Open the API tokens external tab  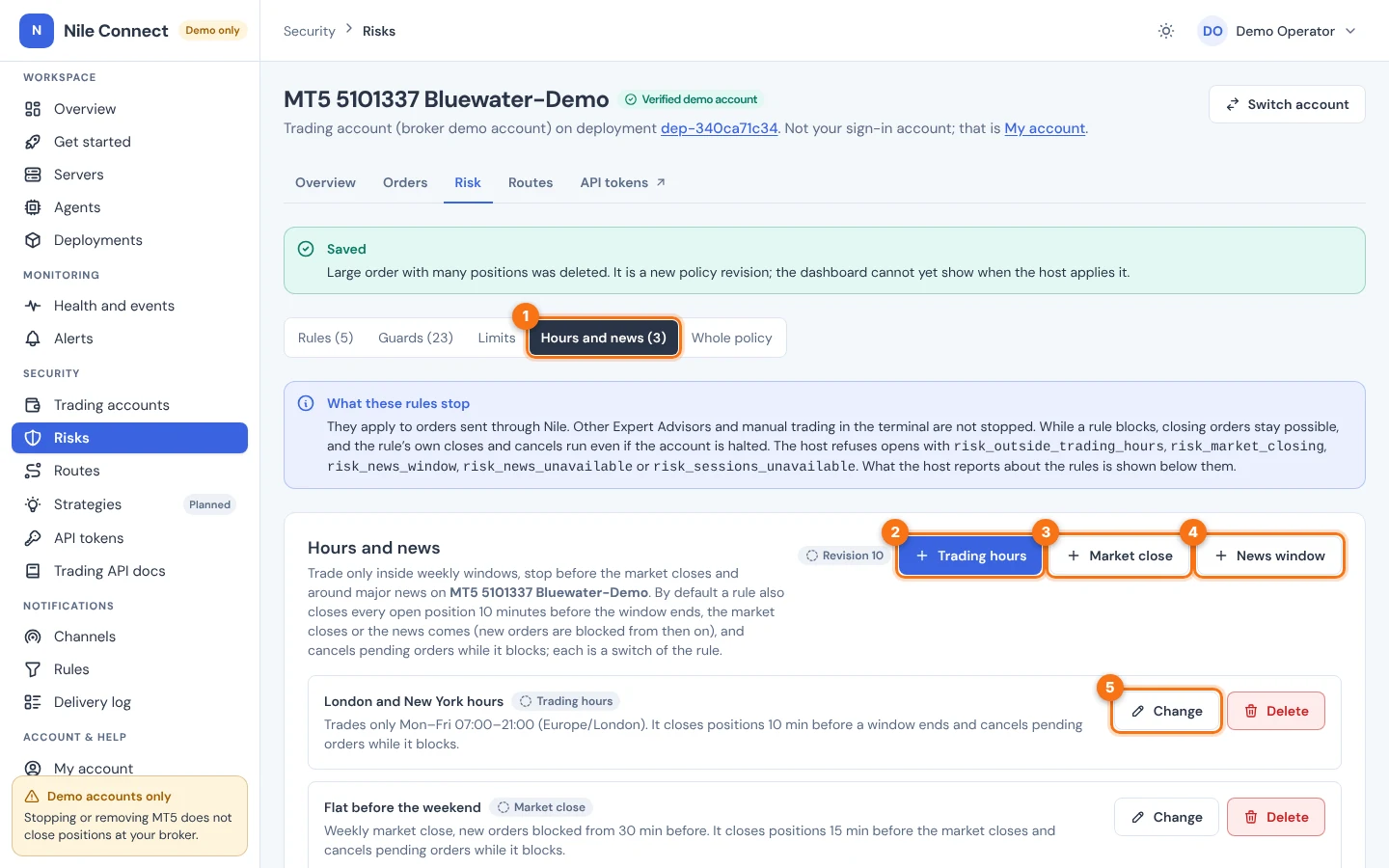coord(623,182)
